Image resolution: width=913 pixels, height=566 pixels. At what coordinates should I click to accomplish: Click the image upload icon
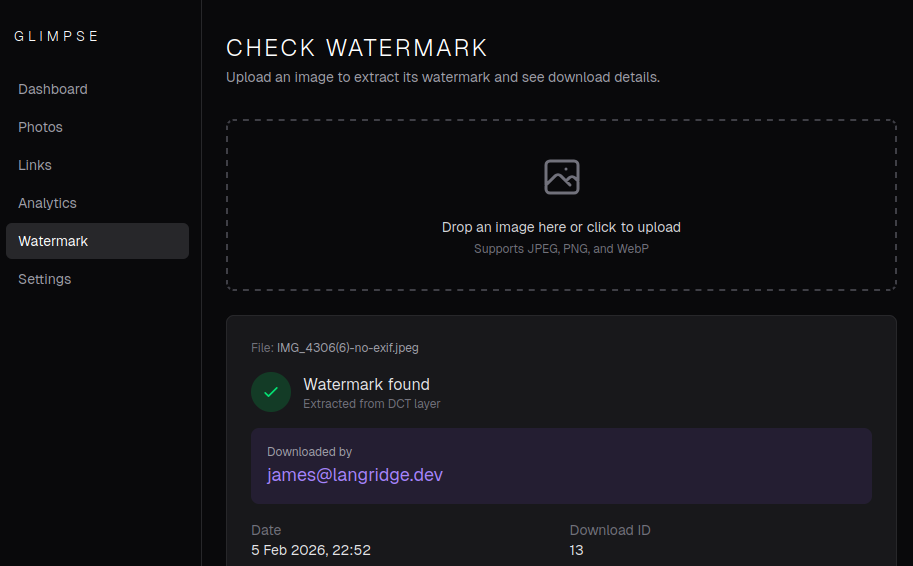561,177
